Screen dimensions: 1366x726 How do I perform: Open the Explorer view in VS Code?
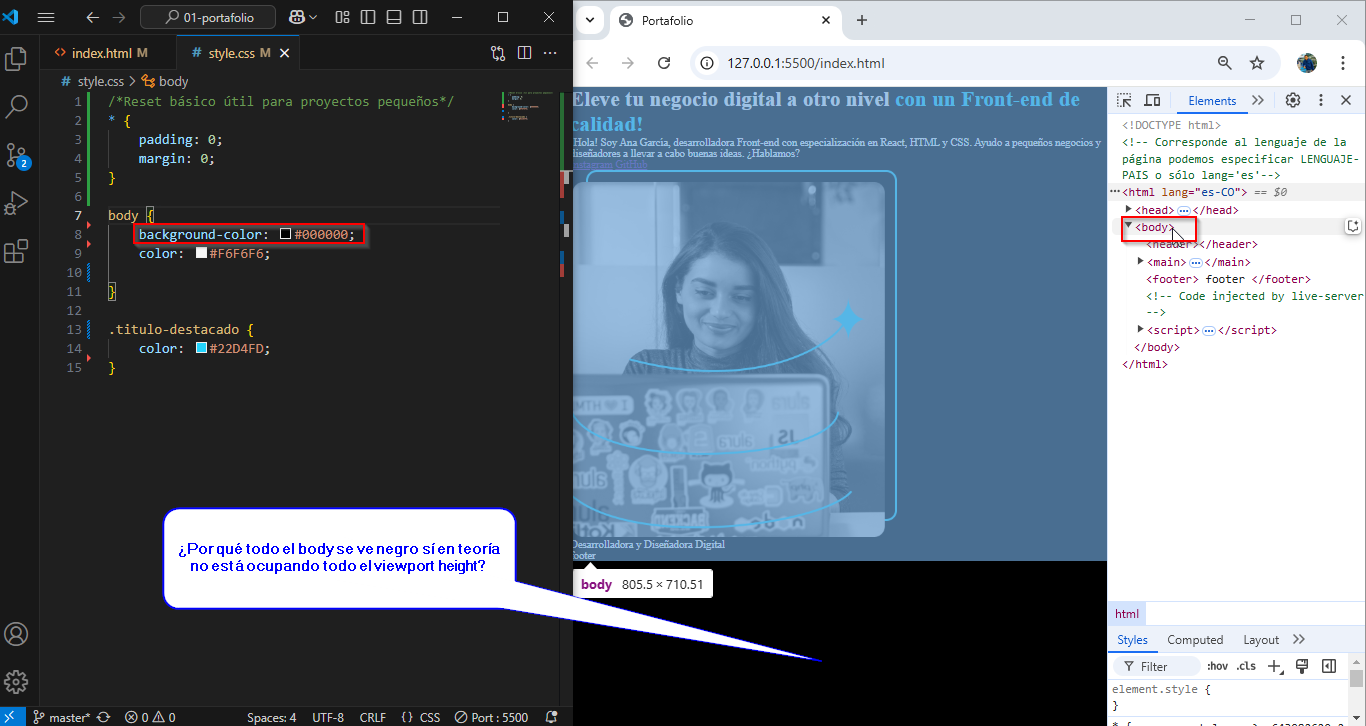point(16,59)
